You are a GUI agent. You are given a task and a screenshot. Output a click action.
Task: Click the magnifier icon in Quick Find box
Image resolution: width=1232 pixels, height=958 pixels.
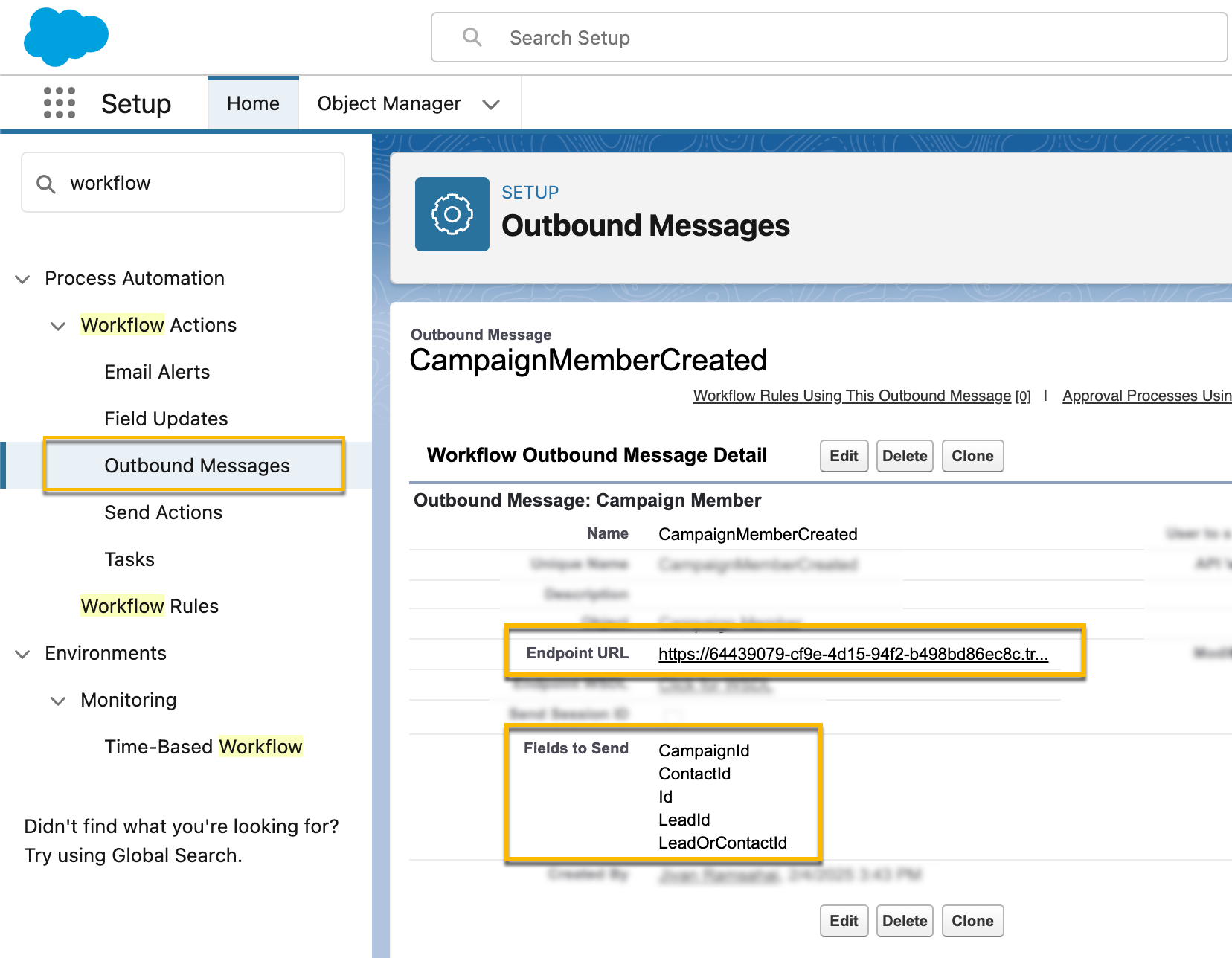point(46,184)
